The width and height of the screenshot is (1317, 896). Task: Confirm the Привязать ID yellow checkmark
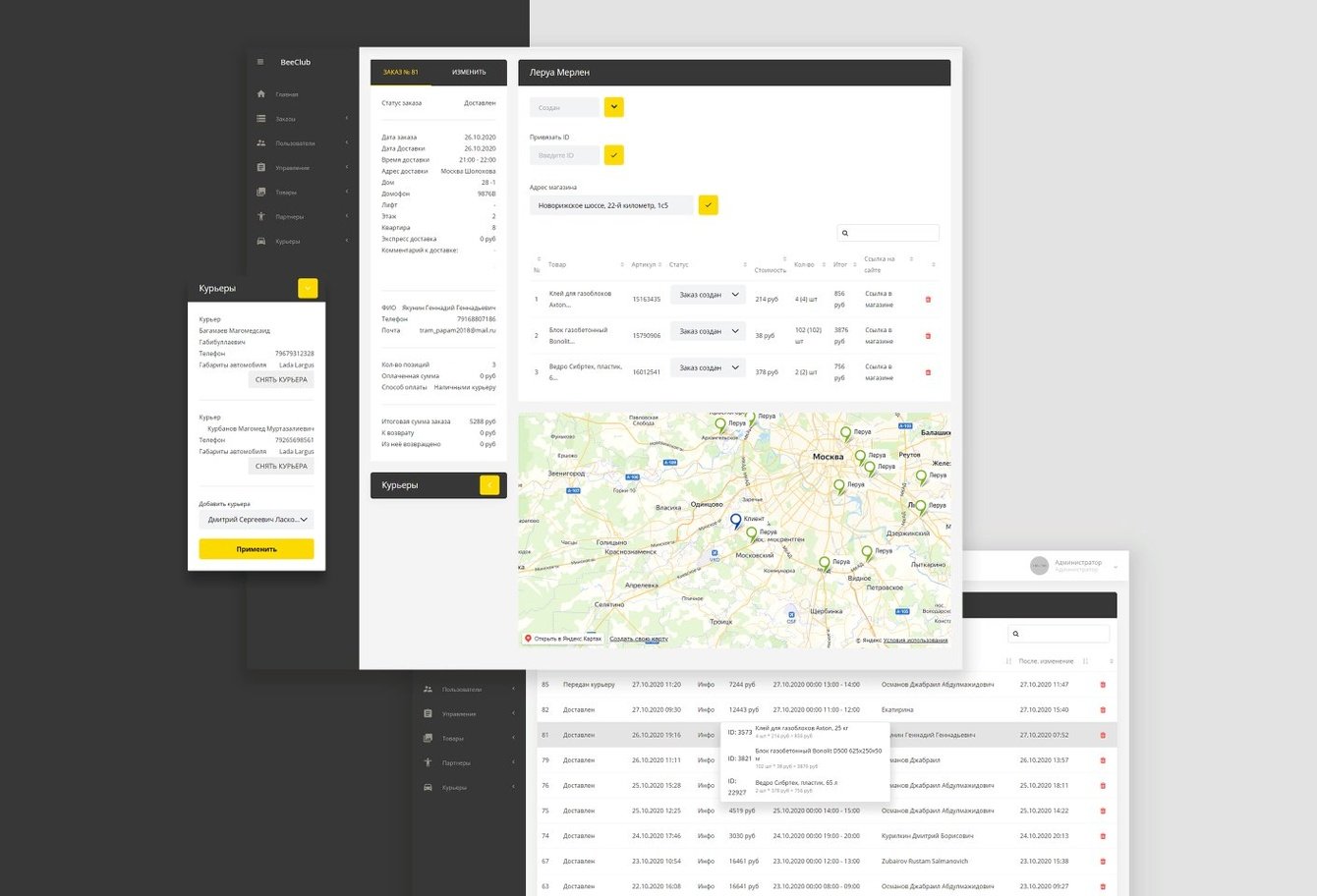(x=613, y=155)
